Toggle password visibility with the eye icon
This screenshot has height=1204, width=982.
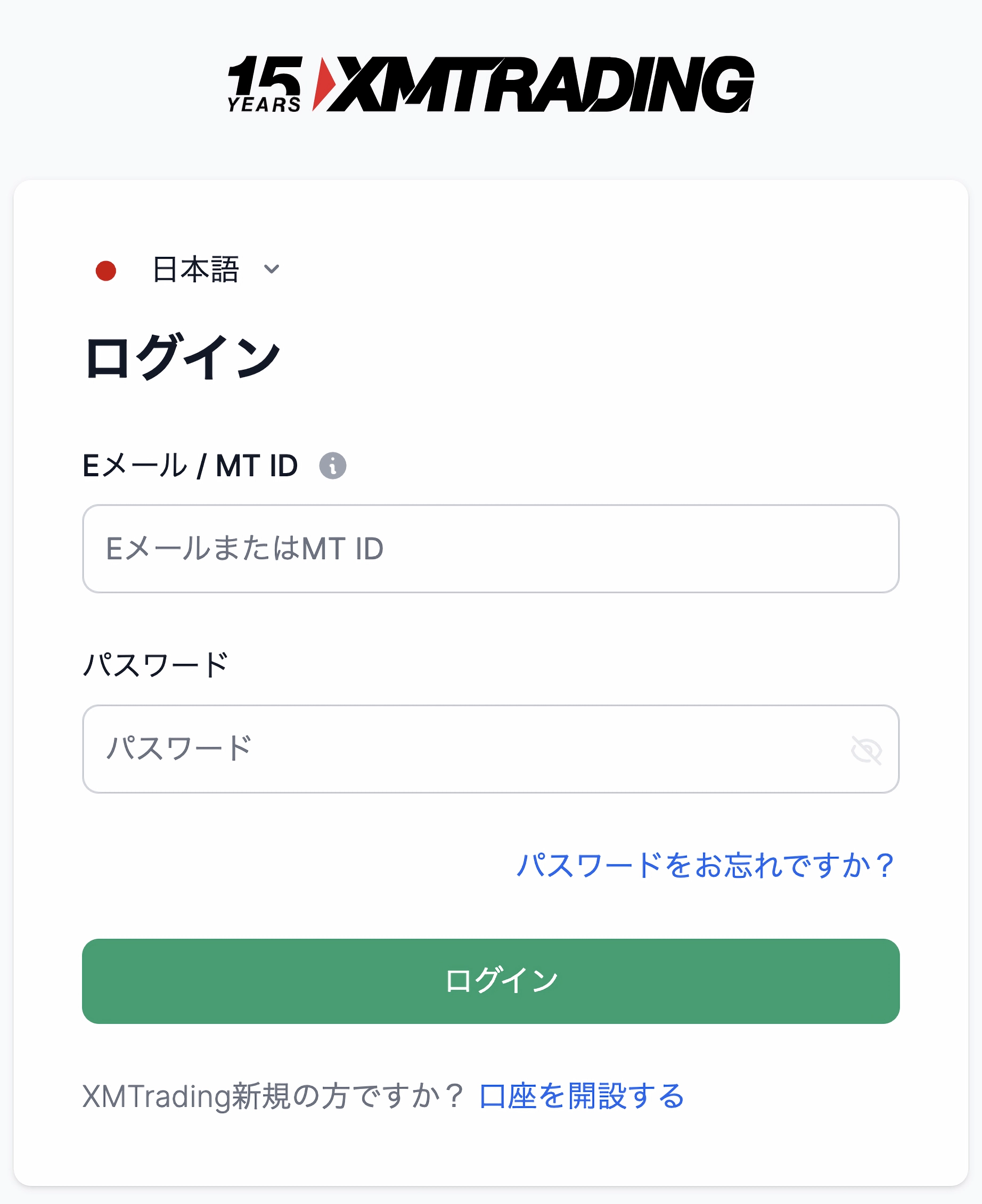point(865,750)
